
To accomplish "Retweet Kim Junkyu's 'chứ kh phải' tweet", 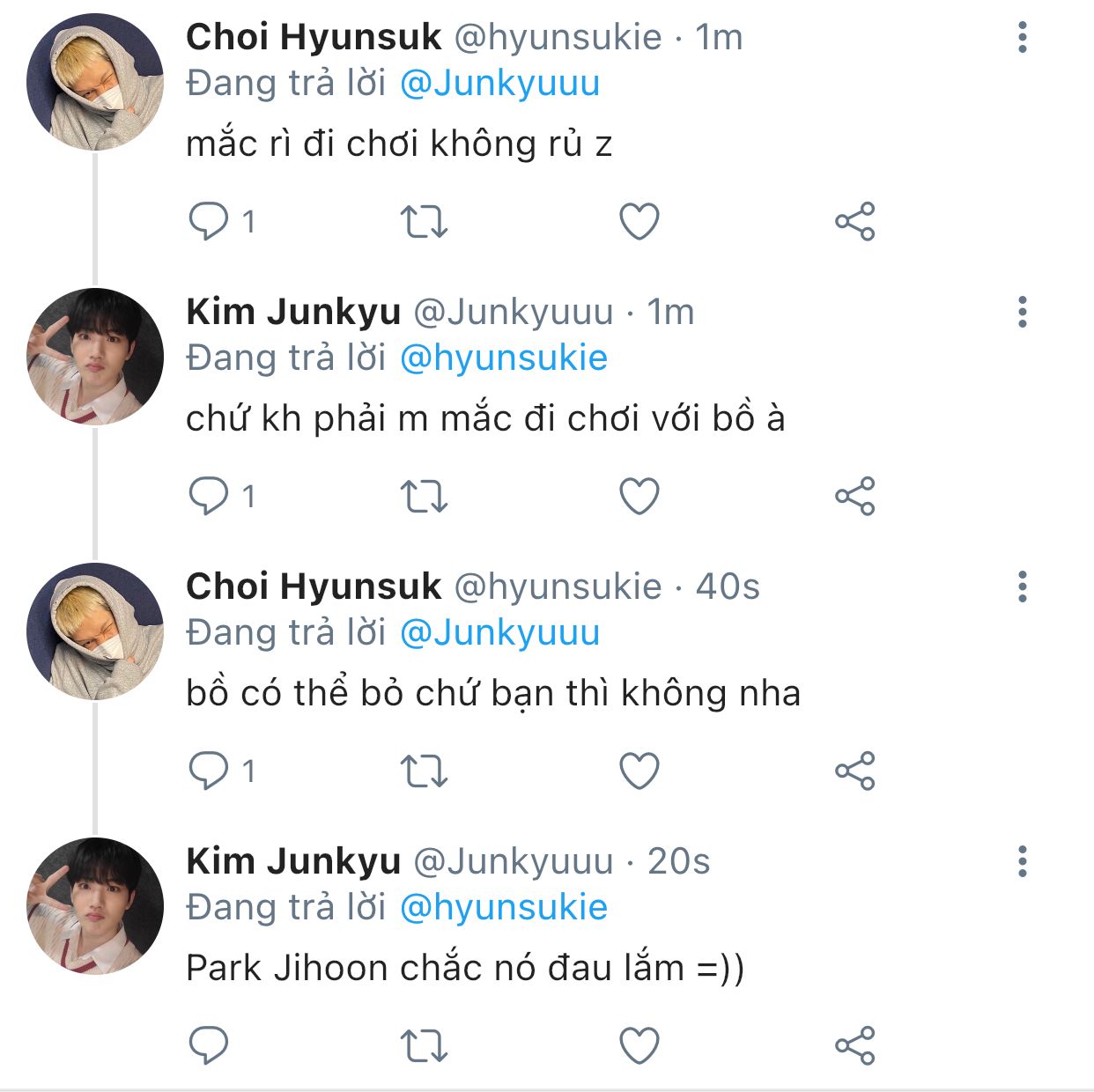I will (x=424, y=496).
